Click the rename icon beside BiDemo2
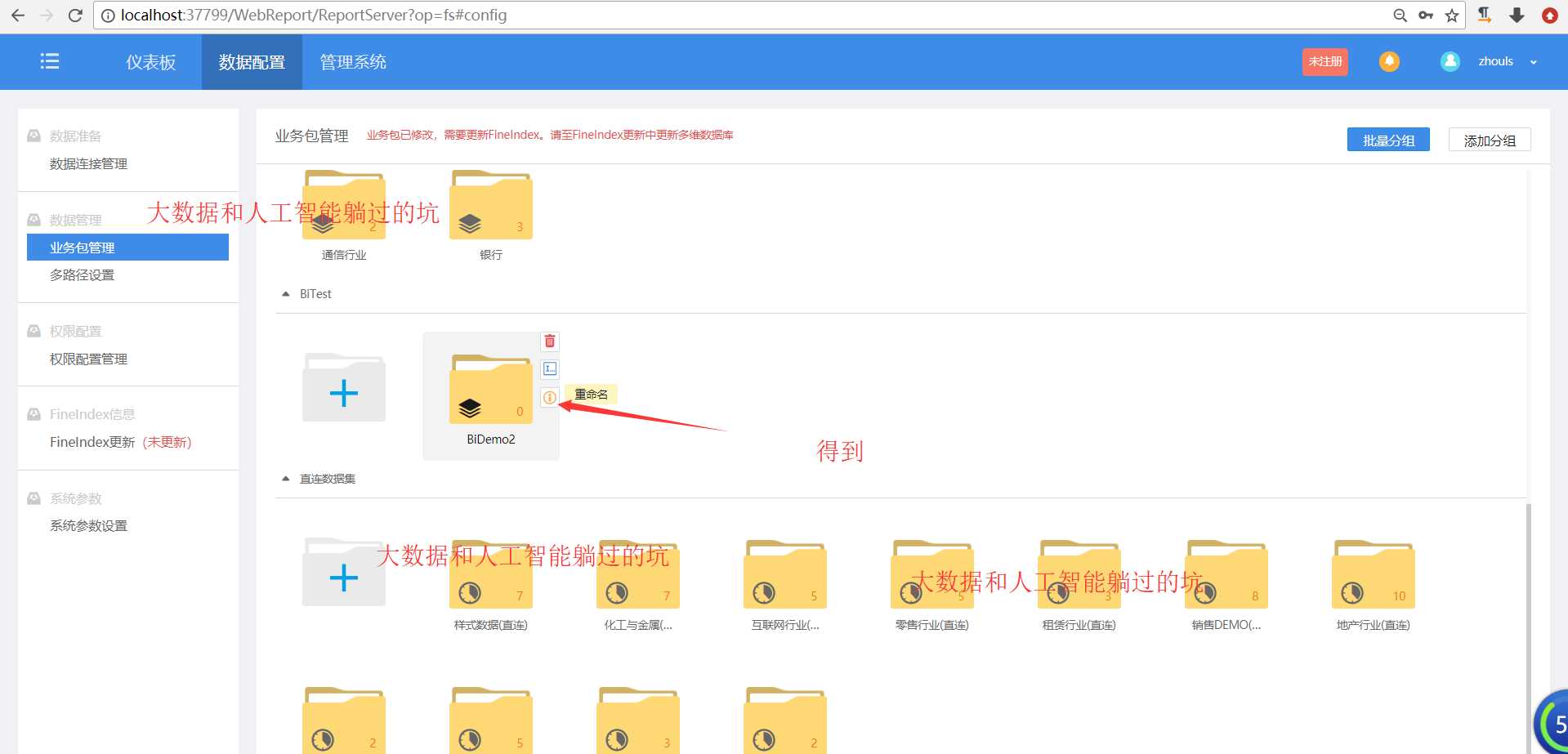This screenshot has height=754, width=1568. (x=550, y=369)
